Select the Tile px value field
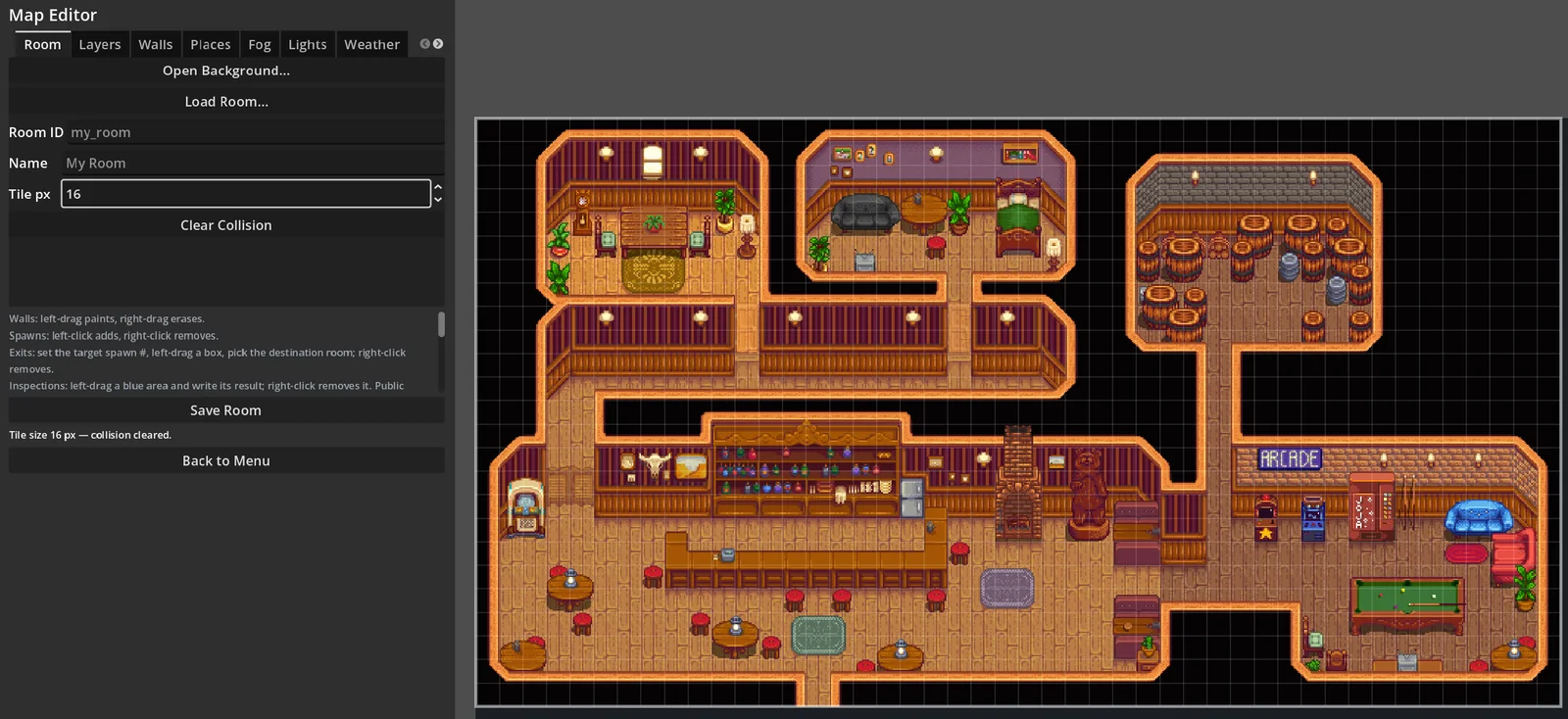 (x=246, y=194)
